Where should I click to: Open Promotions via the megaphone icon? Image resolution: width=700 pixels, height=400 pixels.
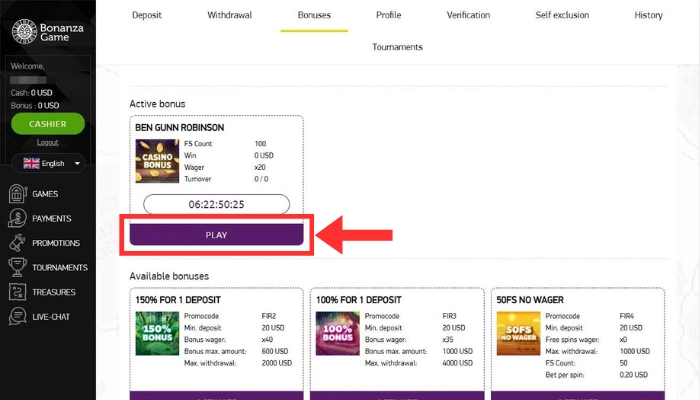[17, 243]
